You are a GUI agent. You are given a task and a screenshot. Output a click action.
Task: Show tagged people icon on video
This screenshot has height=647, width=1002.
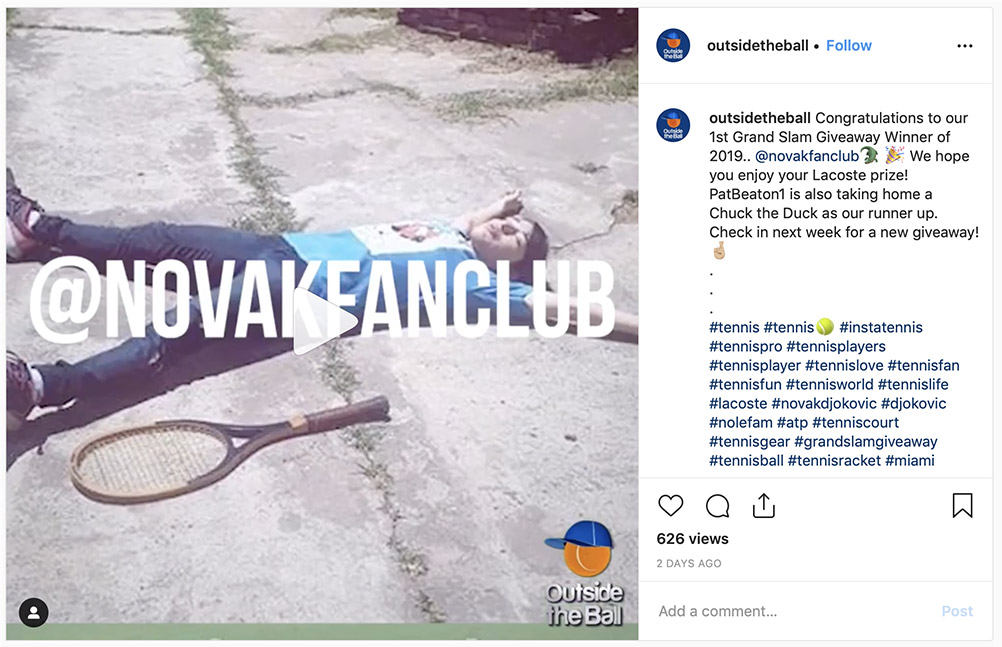pos(34,612)
